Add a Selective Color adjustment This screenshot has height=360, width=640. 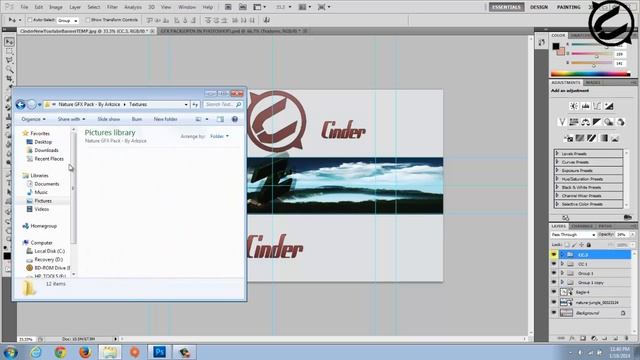pyautogui.click(x=615, y=138)
